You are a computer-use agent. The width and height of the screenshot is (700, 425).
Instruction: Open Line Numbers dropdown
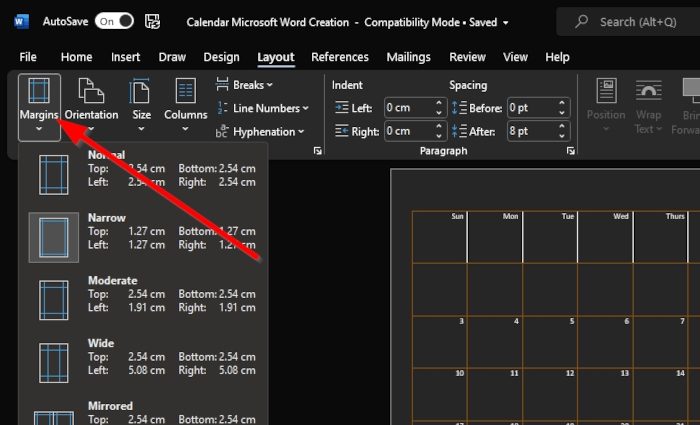pos(262,108)
